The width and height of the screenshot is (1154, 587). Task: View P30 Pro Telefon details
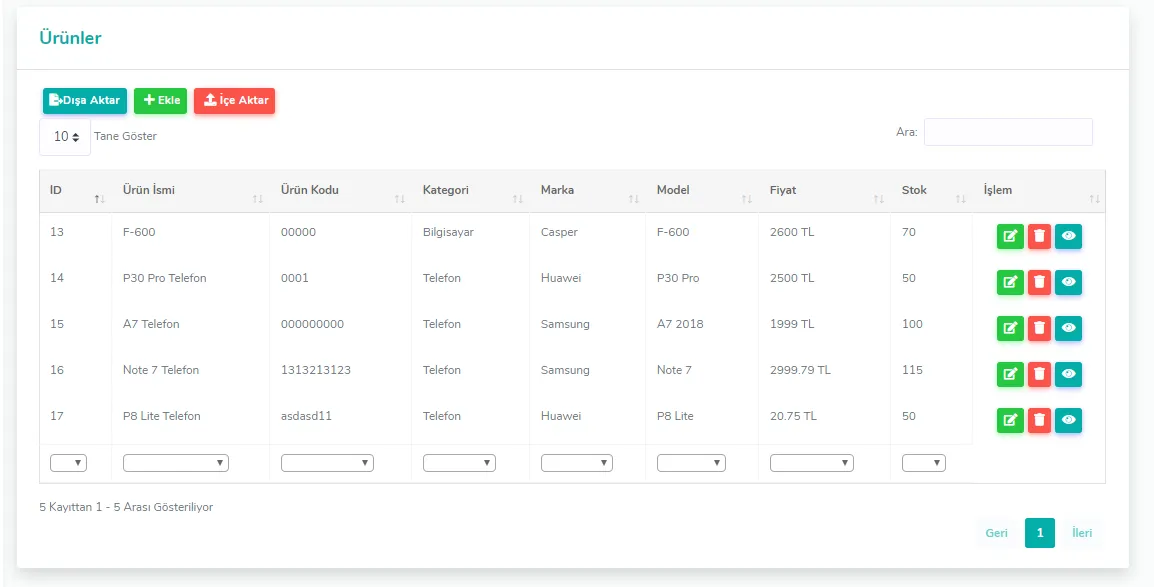point(1069,282)
